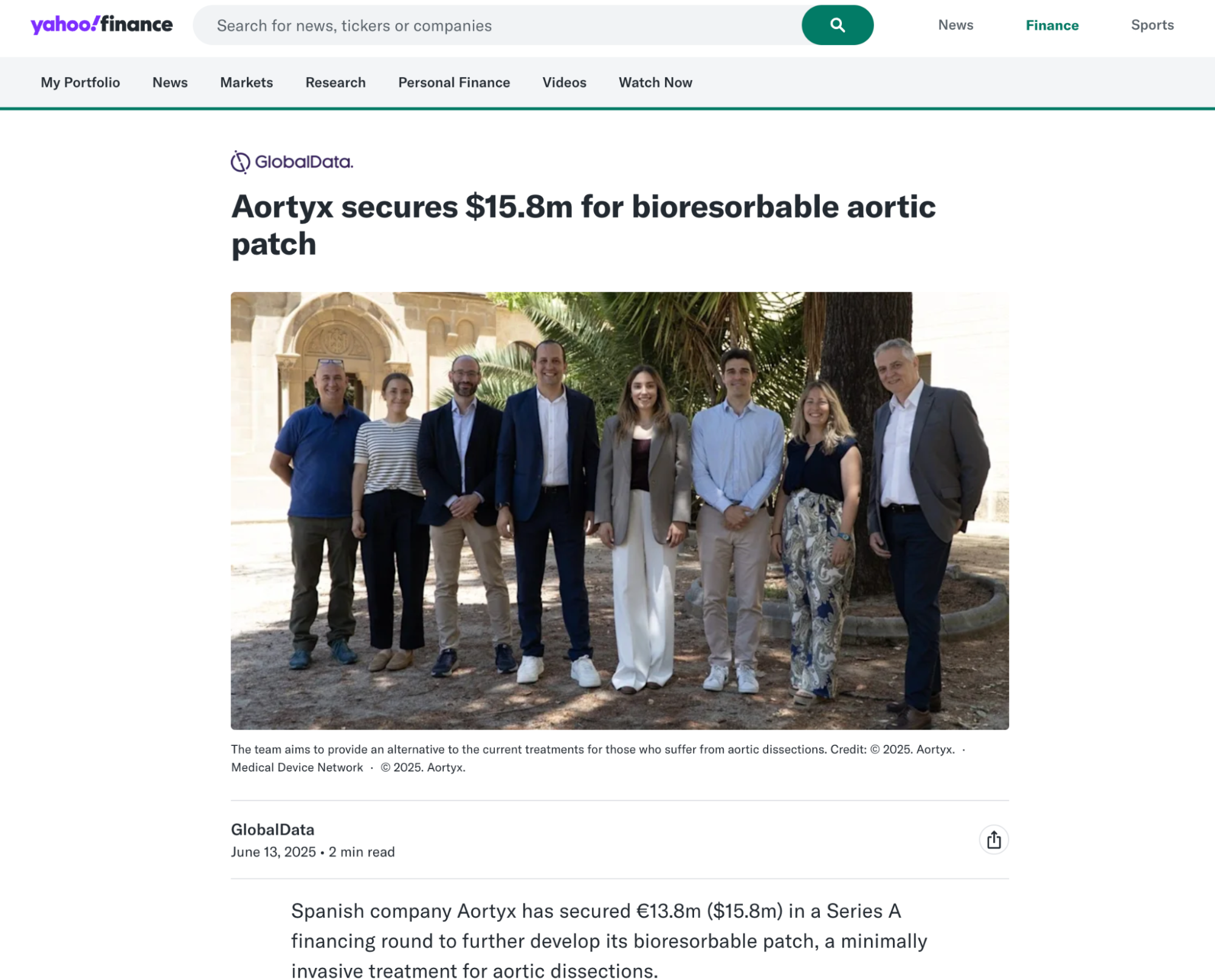Open News in the top right header
This screenshot has height=980, width=1215.
coord(955,25)
